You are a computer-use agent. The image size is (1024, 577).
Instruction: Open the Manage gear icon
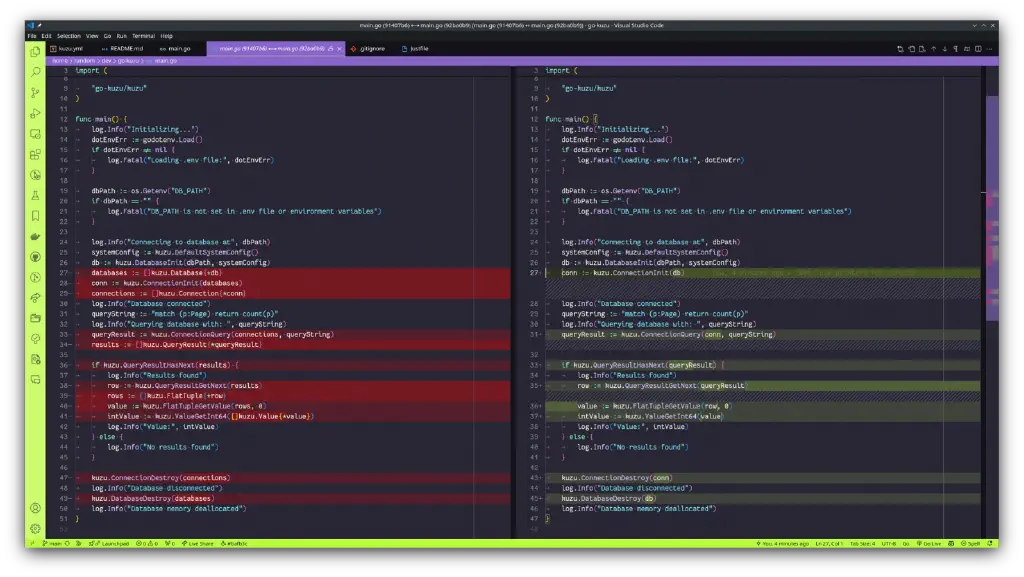(35, 528)
